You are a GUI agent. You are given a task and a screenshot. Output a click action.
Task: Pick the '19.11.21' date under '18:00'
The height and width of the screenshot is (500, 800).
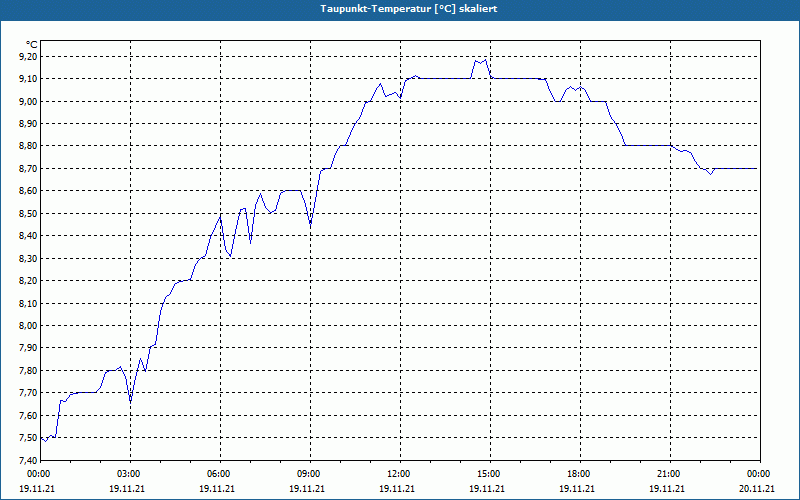pos(577,488)
